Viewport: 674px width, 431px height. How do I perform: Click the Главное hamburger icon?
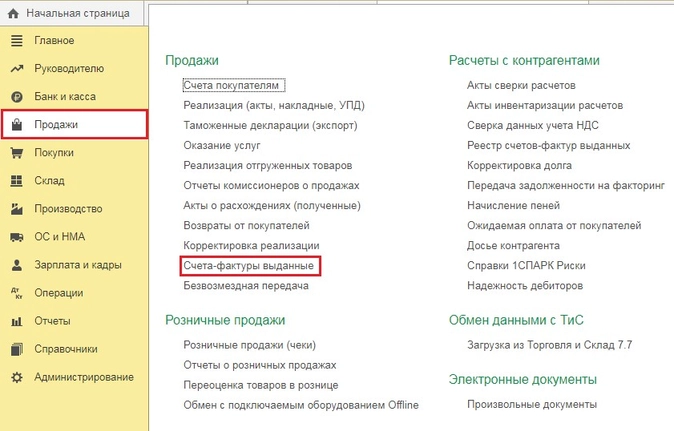pos(16,41)
